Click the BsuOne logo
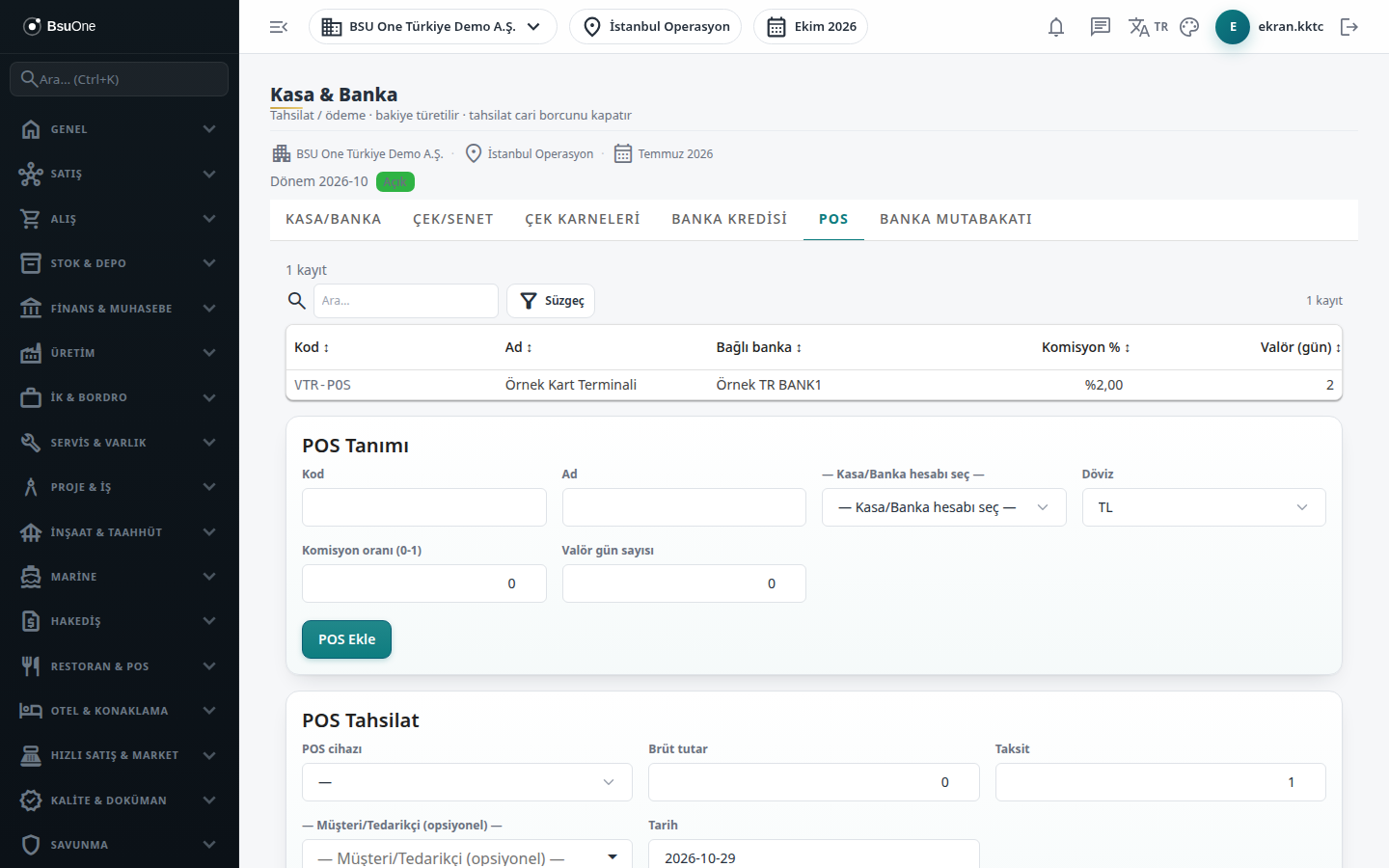Image resolution: width=1389 pixels, height=868 pixels. pos(60,26)
